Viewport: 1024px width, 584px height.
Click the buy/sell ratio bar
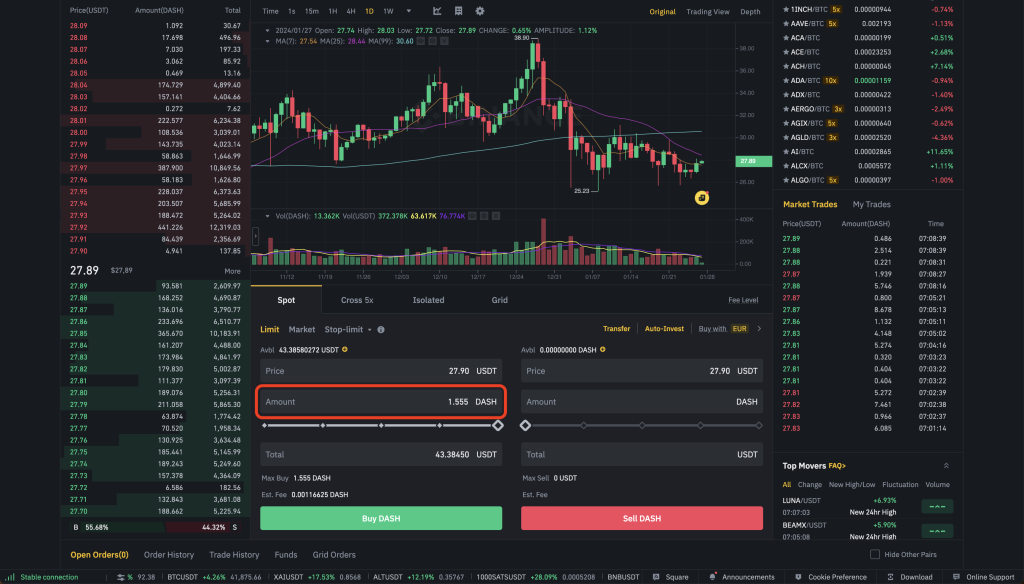[155, 527]
